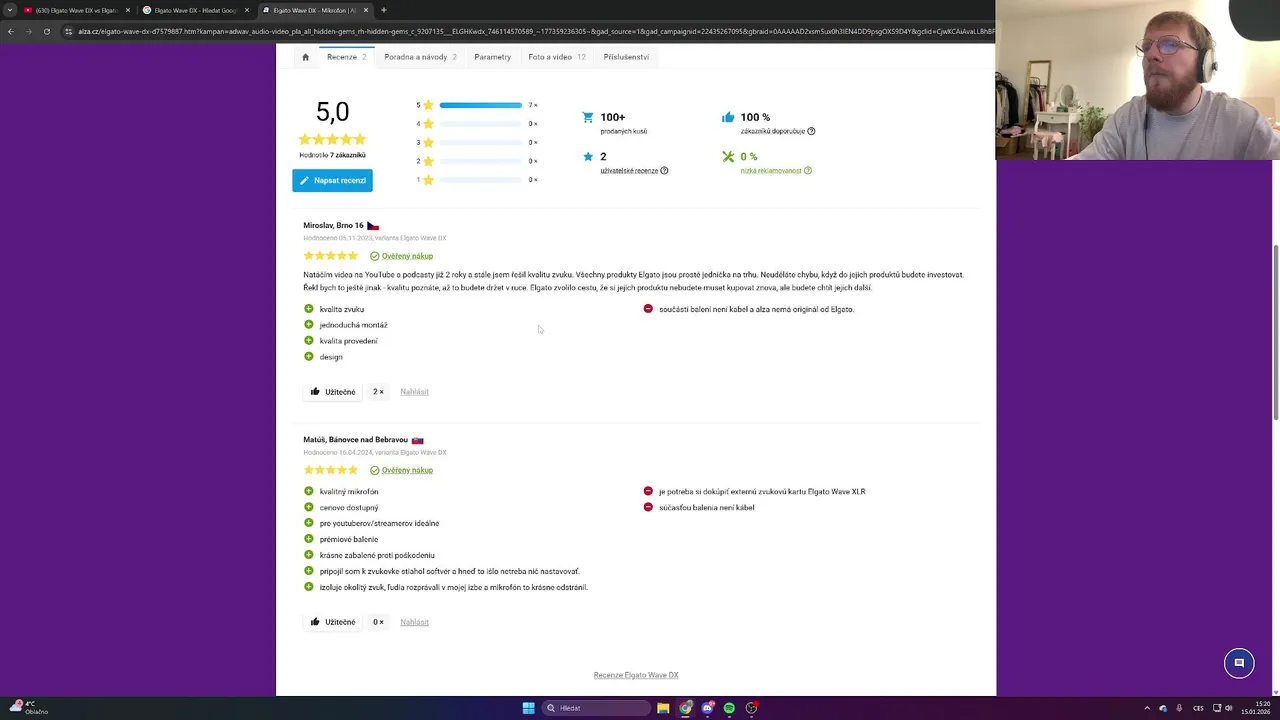Screen dimensions: 1280x720
Task: Report Miroslav's review via Nahlásit
Action: (414, 392)
